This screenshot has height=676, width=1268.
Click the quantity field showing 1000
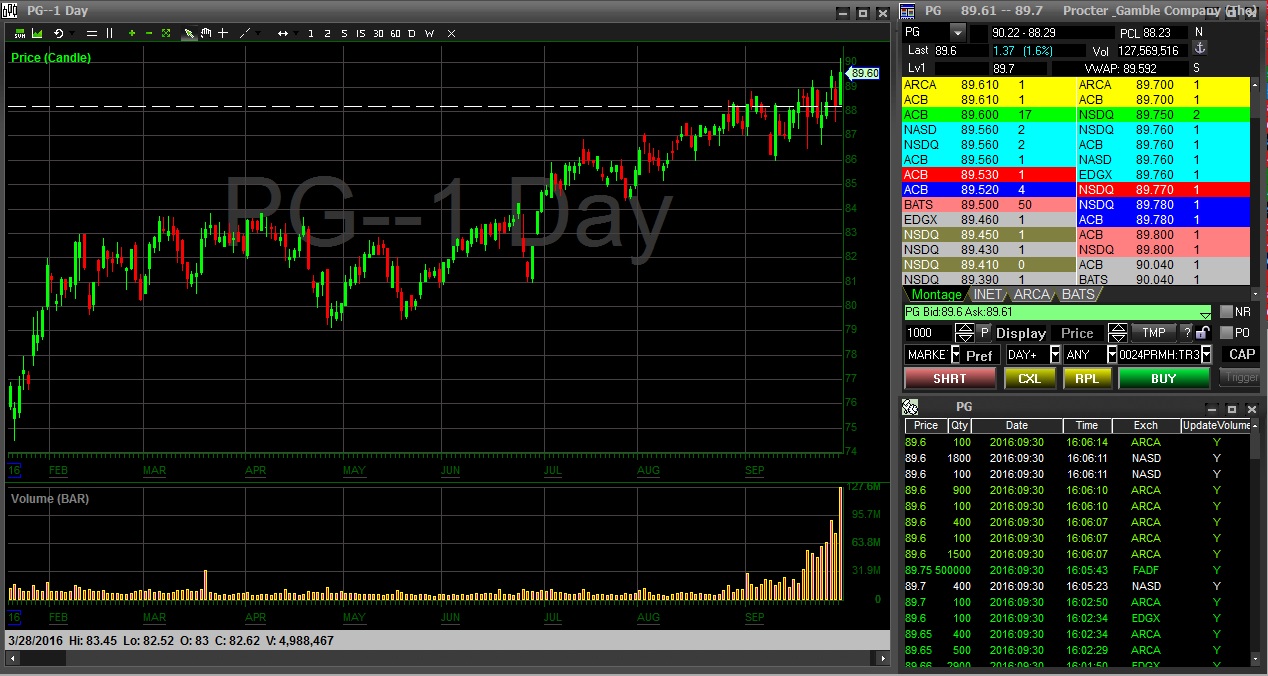[x=930, y=333]
